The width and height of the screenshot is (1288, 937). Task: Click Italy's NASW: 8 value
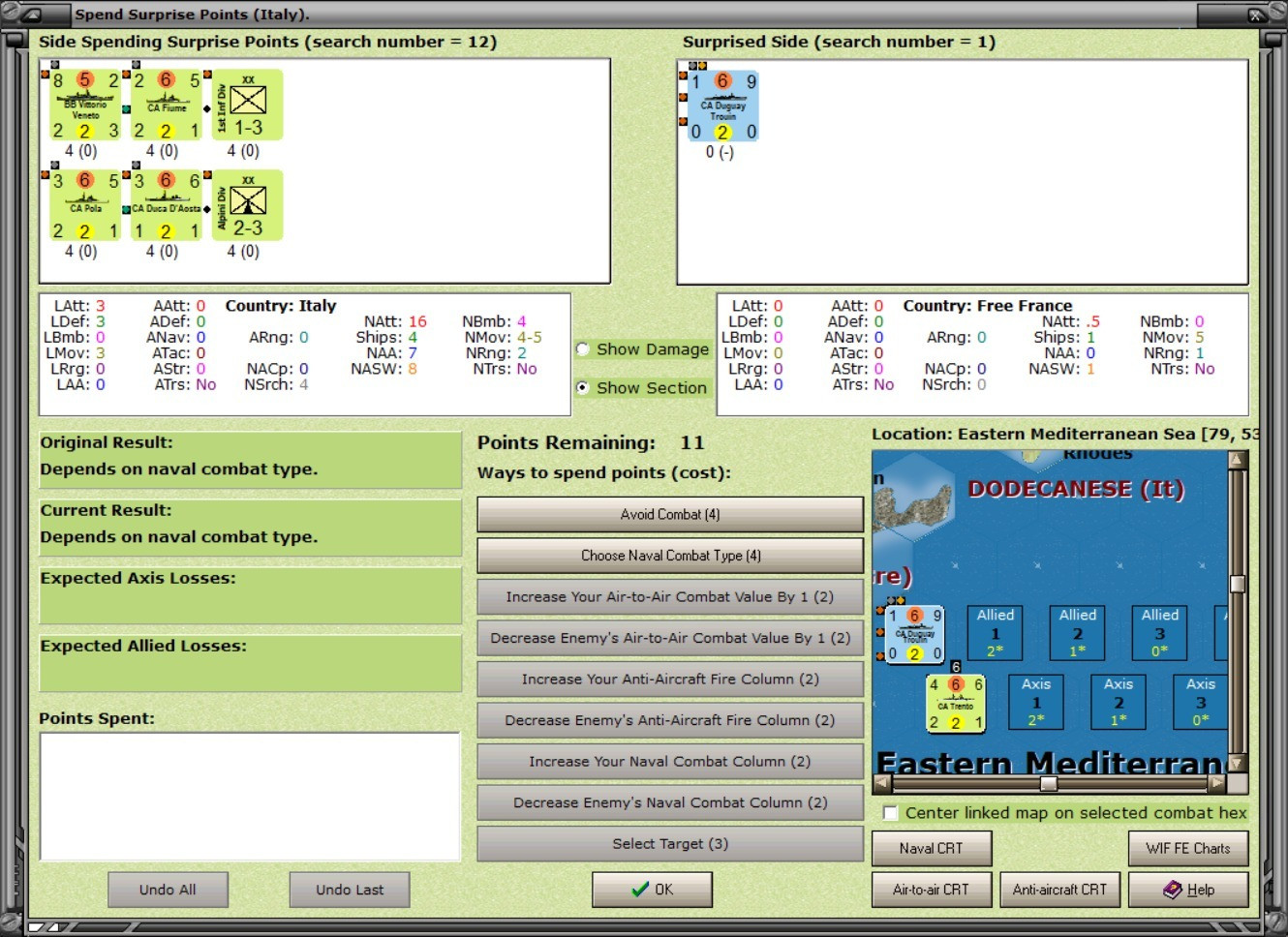tap(413, 369)
